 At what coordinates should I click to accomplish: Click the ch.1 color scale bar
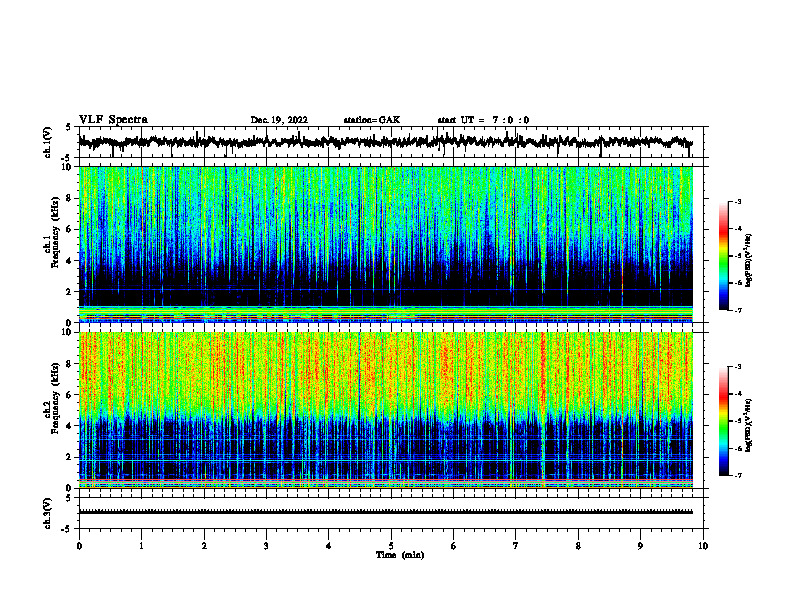click(x=724, y=256)
